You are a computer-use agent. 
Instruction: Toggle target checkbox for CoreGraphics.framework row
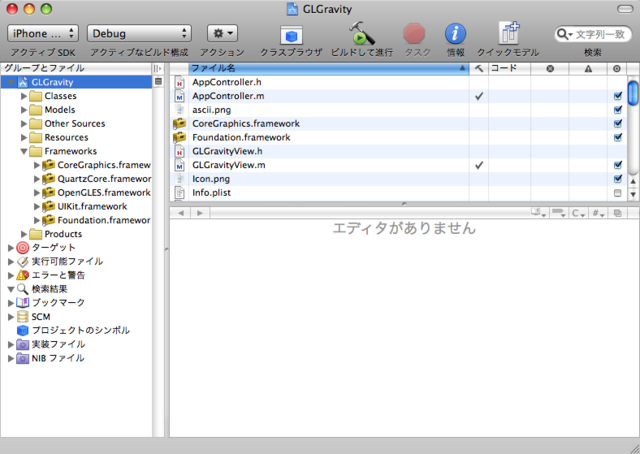pyautogui.click(x=618, y=124)
